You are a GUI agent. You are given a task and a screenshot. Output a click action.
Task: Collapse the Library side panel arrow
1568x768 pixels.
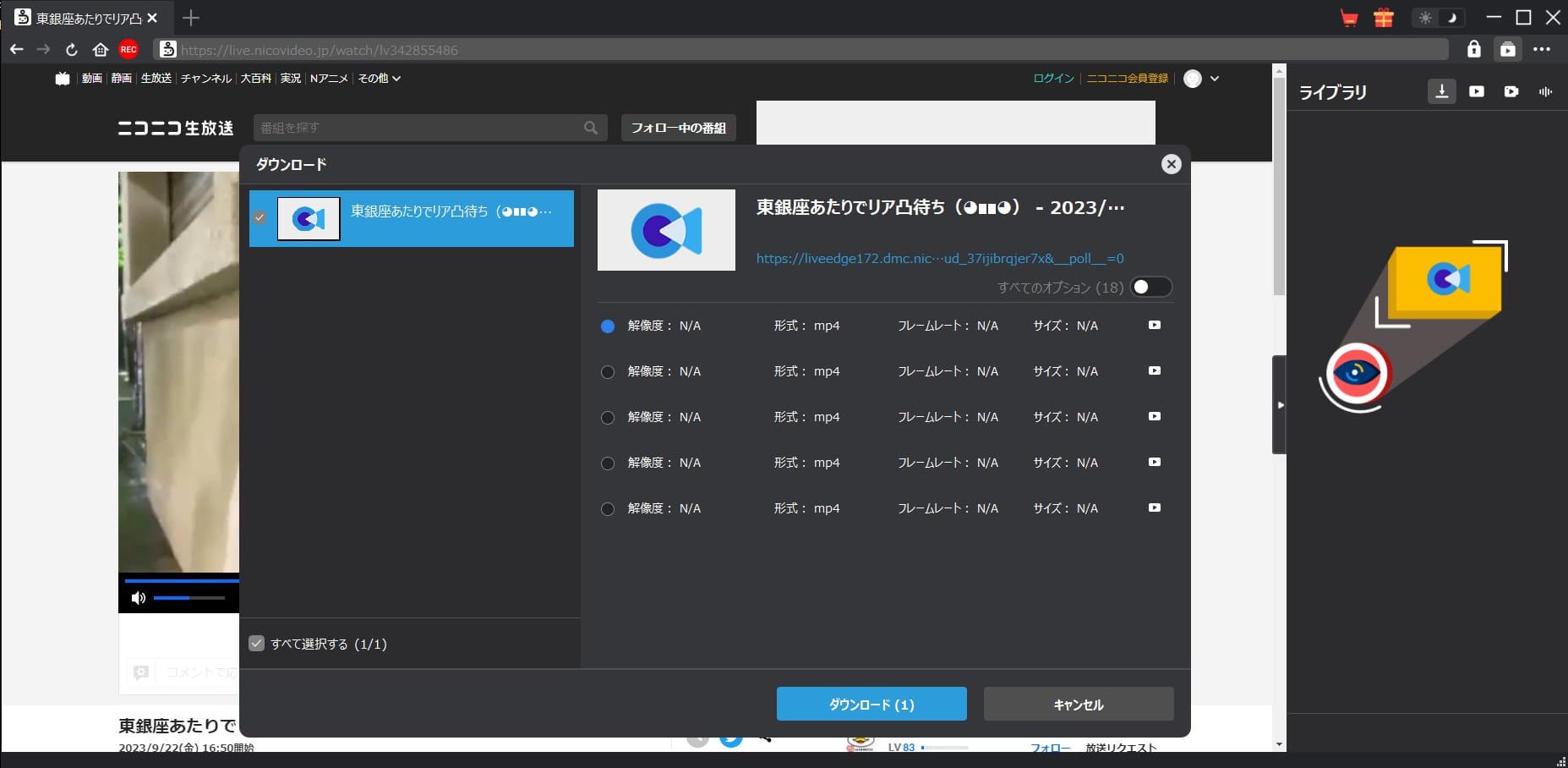[x=1280, y=405]
